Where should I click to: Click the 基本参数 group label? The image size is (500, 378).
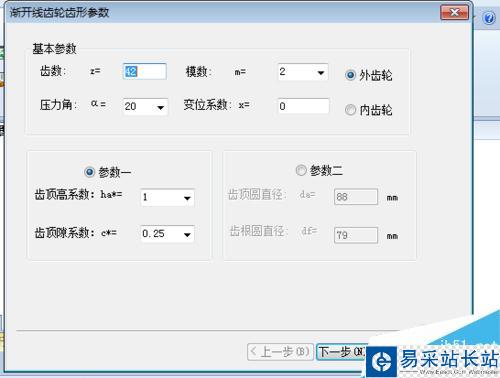[x=54, y=49]
